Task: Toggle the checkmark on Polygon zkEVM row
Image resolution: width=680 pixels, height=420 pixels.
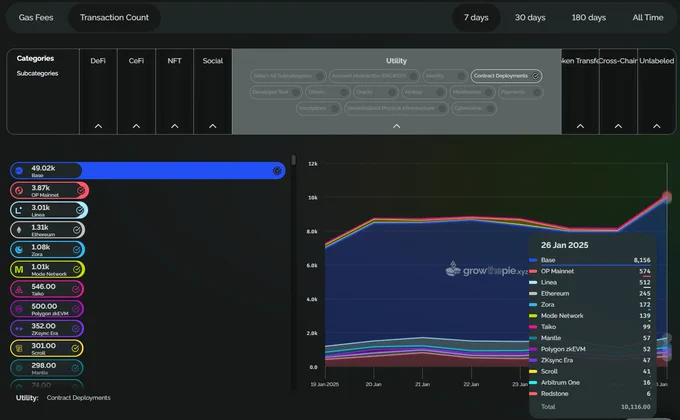Action: 76,309
